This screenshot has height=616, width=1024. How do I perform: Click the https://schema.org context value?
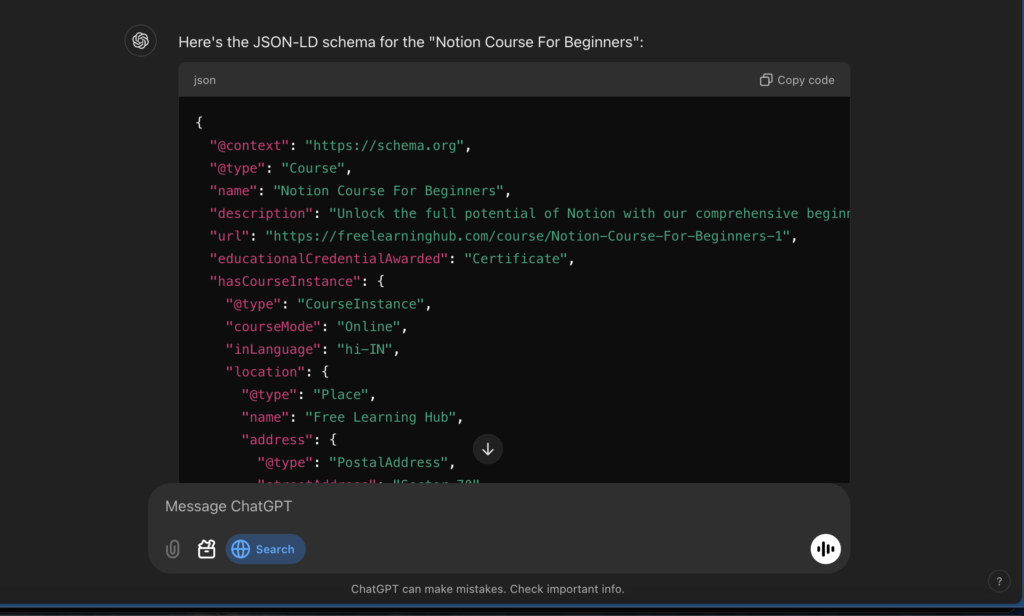(x=384, y=146)
